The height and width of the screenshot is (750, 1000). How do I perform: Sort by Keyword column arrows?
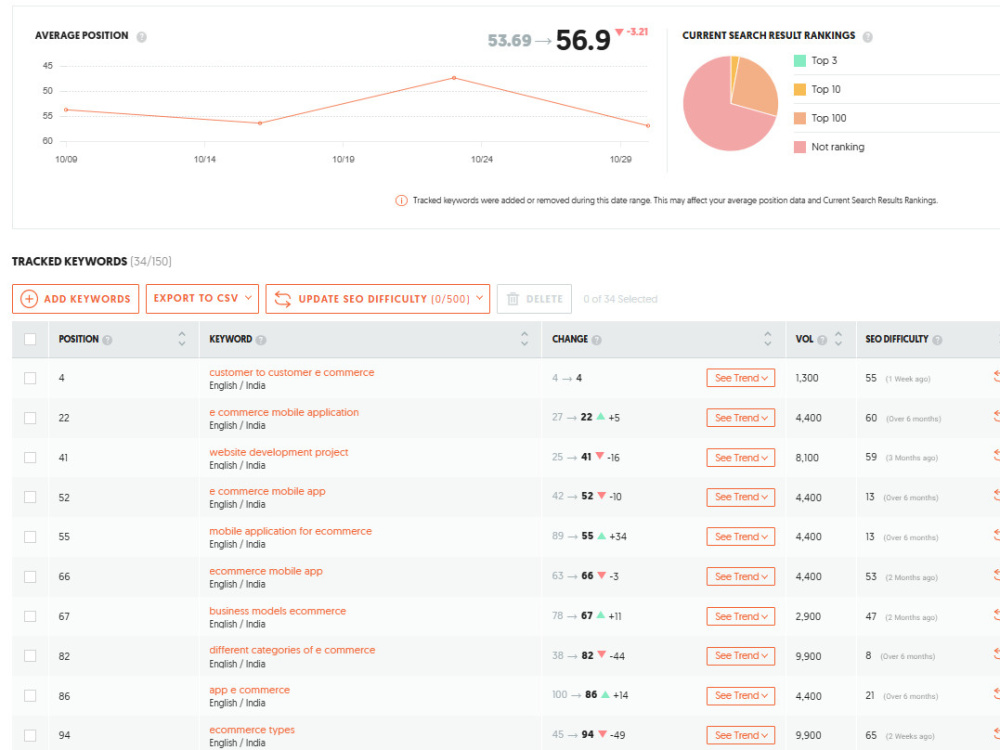point(524,339)
